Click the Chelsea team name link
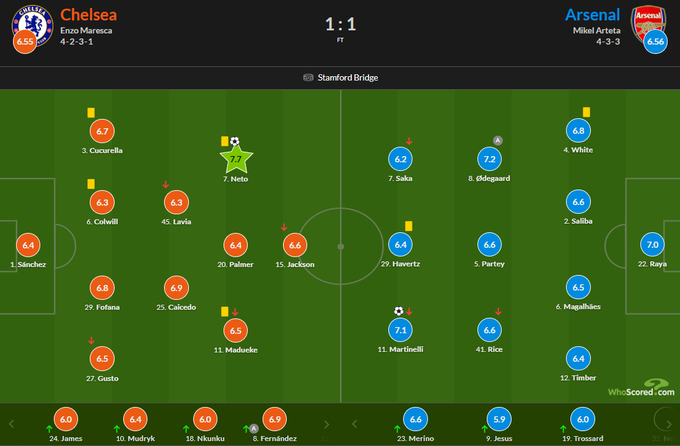This screenshot has height=446, width=680. pyautogui.click(x=88, y=14)
